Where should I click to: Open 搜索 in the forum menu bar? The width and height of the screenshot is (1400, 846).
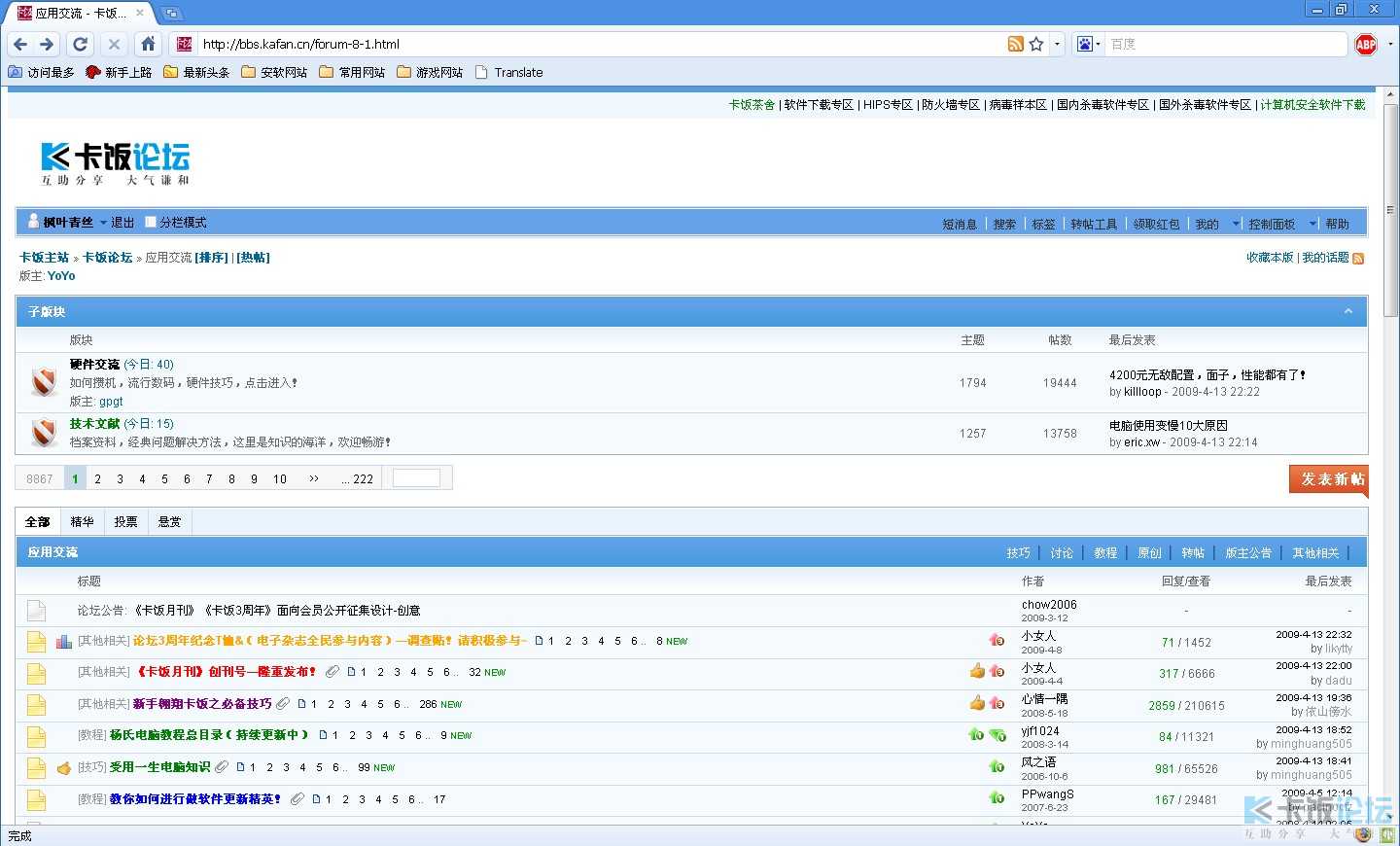[1004, 224]
